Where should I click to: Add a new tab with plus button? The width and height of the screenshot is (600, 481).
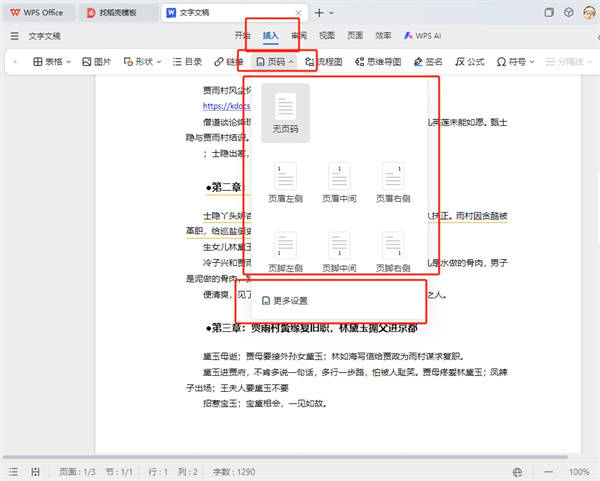point(319,13)
